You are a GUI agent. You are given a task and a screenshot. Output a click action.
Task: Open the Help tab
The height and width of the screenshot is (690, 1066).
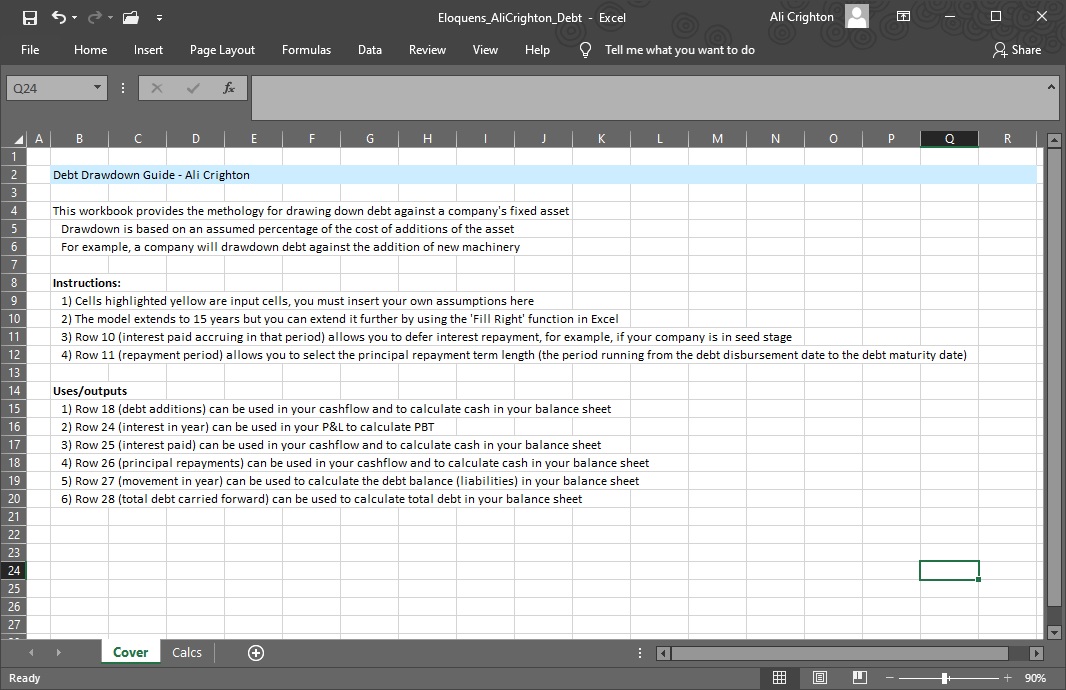537,50
